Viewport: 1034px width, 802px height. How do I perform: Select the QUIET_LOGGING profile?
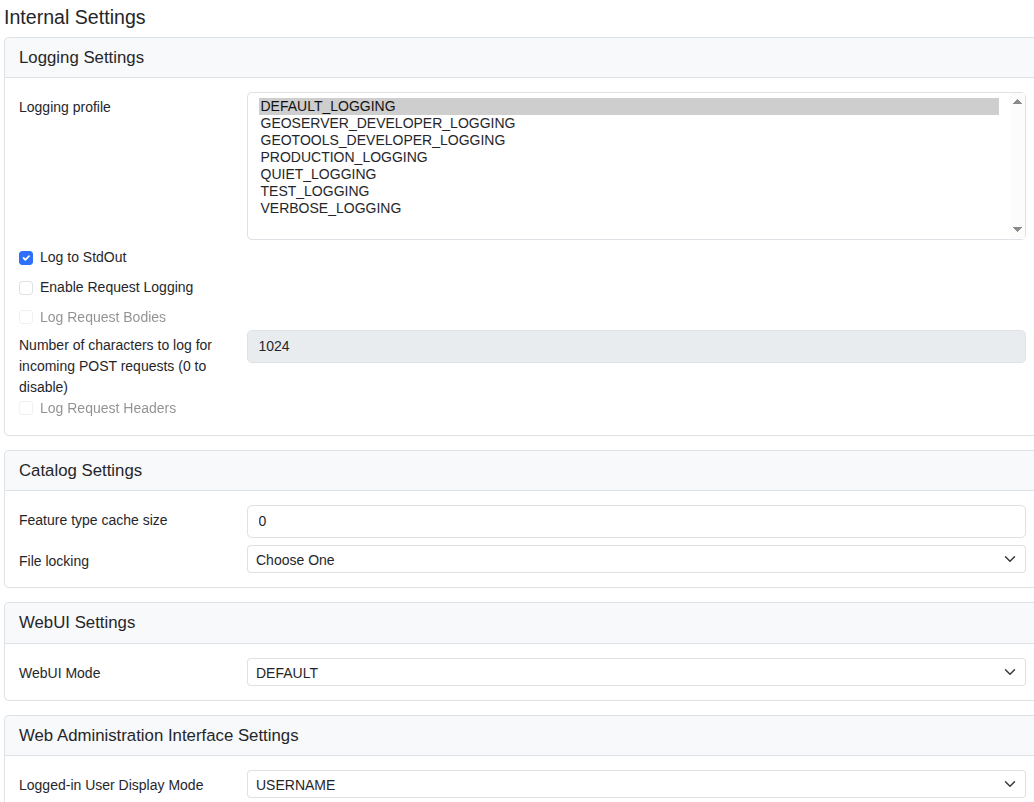click(318, 174)
